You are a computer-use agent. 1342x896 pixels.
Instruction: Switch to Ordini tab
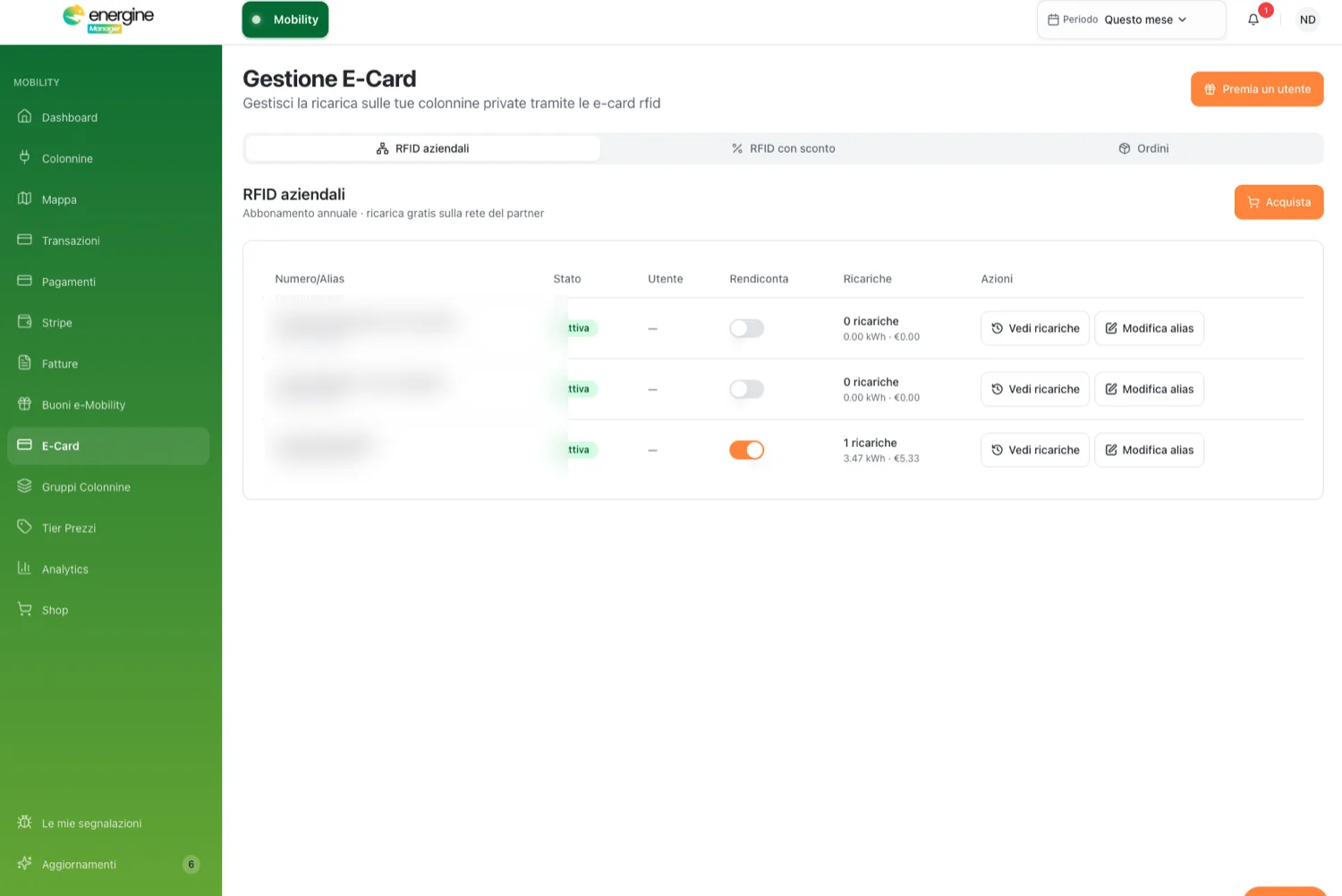(1143, 148)
